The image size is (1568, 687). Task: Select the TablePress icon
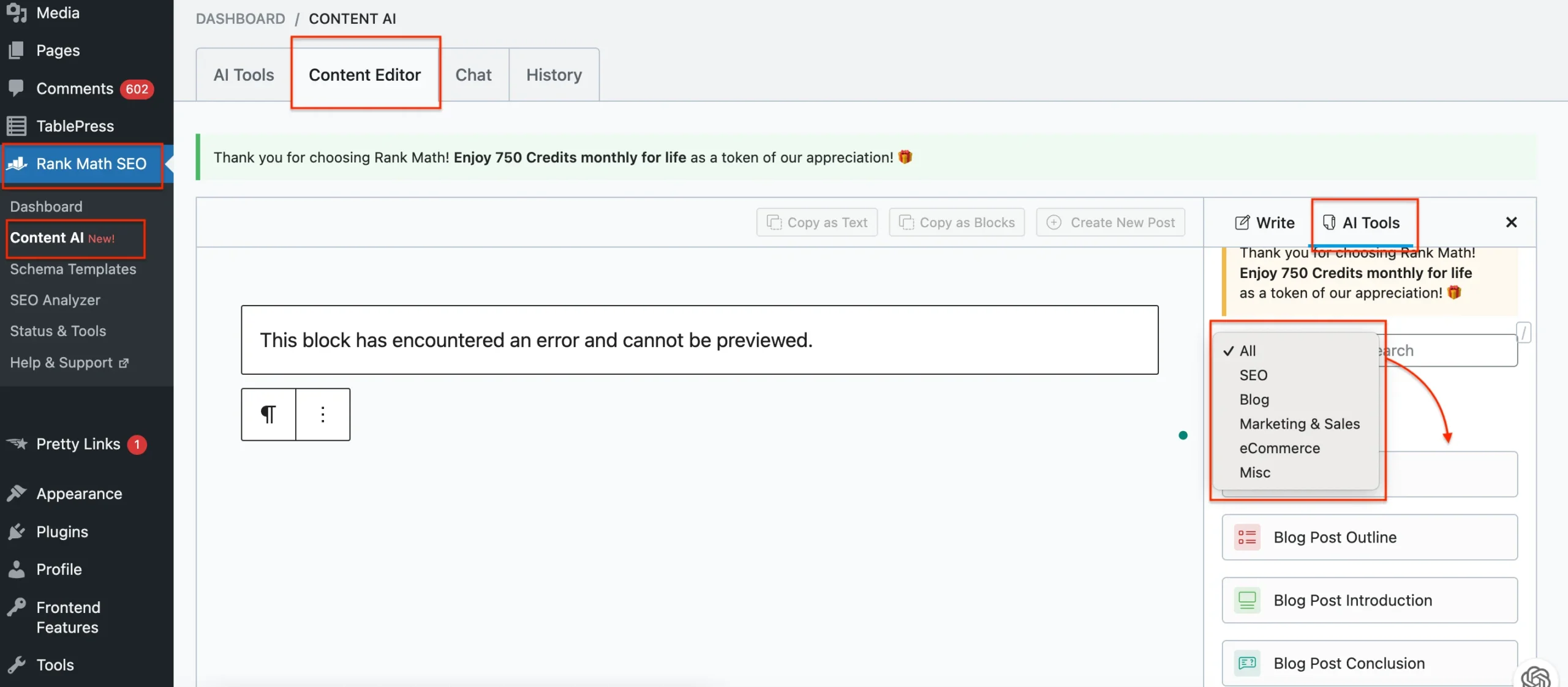tap(17, 125)
